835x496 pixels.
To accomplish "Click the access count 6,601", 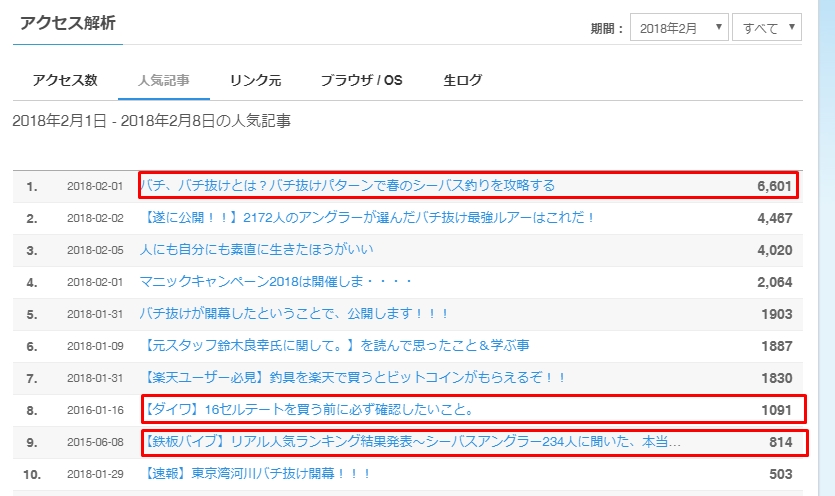I will [775, 186].
